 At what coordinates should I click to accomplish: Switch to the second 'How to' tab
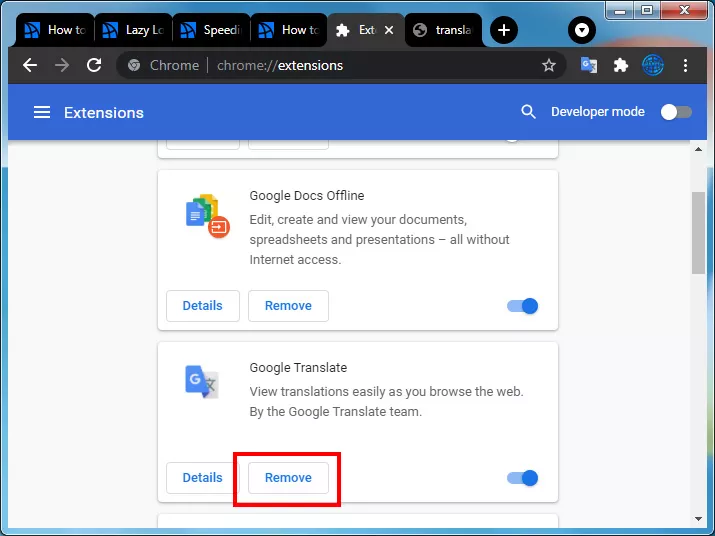(289, 30)
